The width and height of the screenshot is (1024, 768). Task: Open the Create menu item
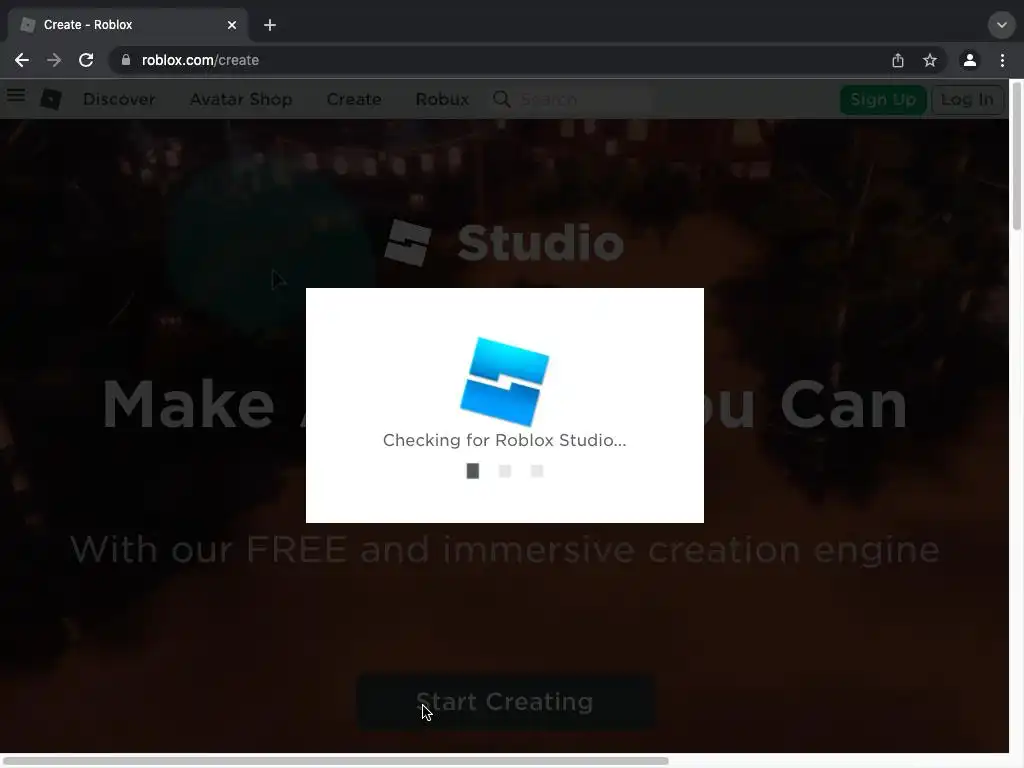tap(354, 99)
